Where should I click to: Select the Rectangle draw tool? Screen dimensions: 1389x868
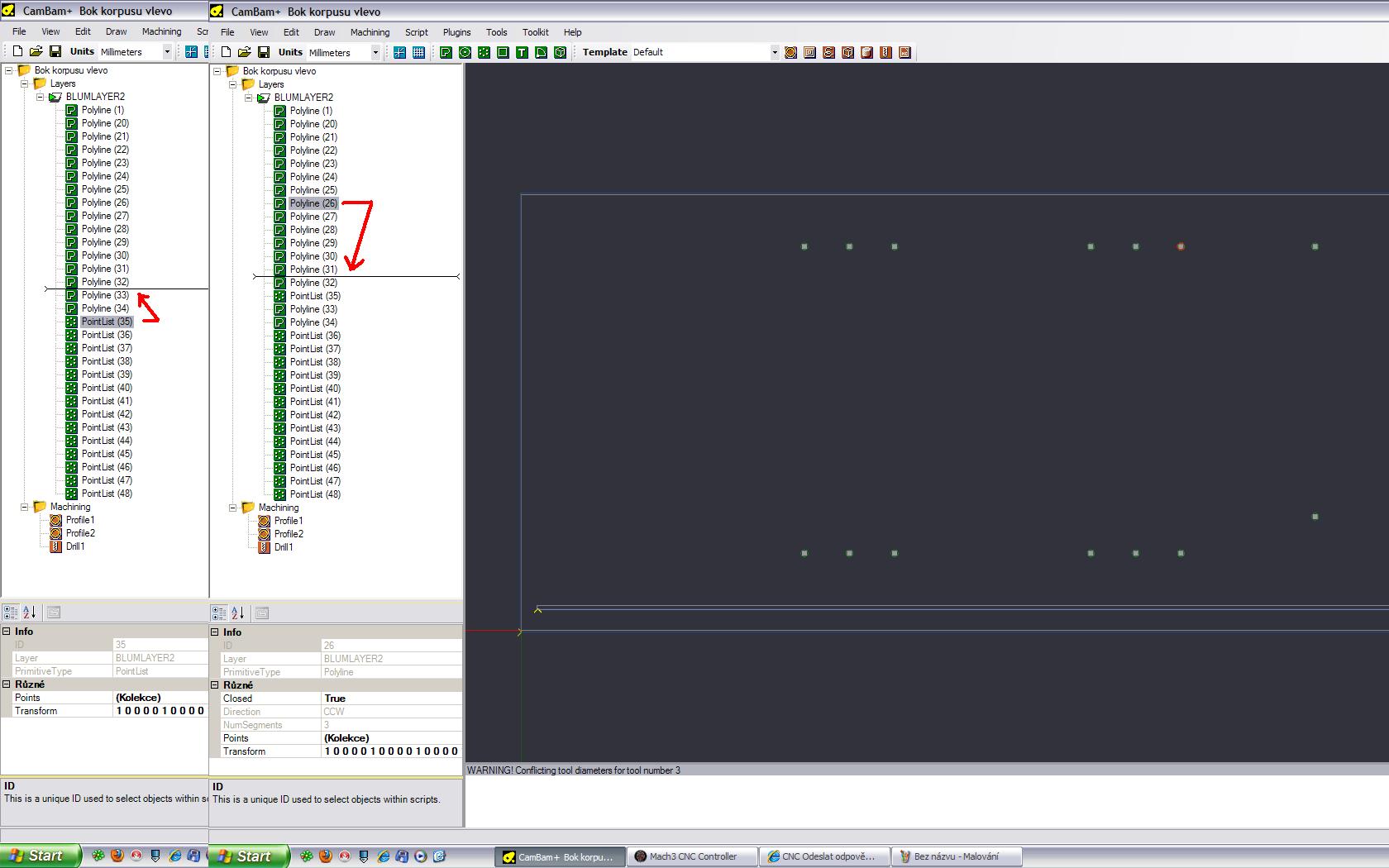point(503,52)
